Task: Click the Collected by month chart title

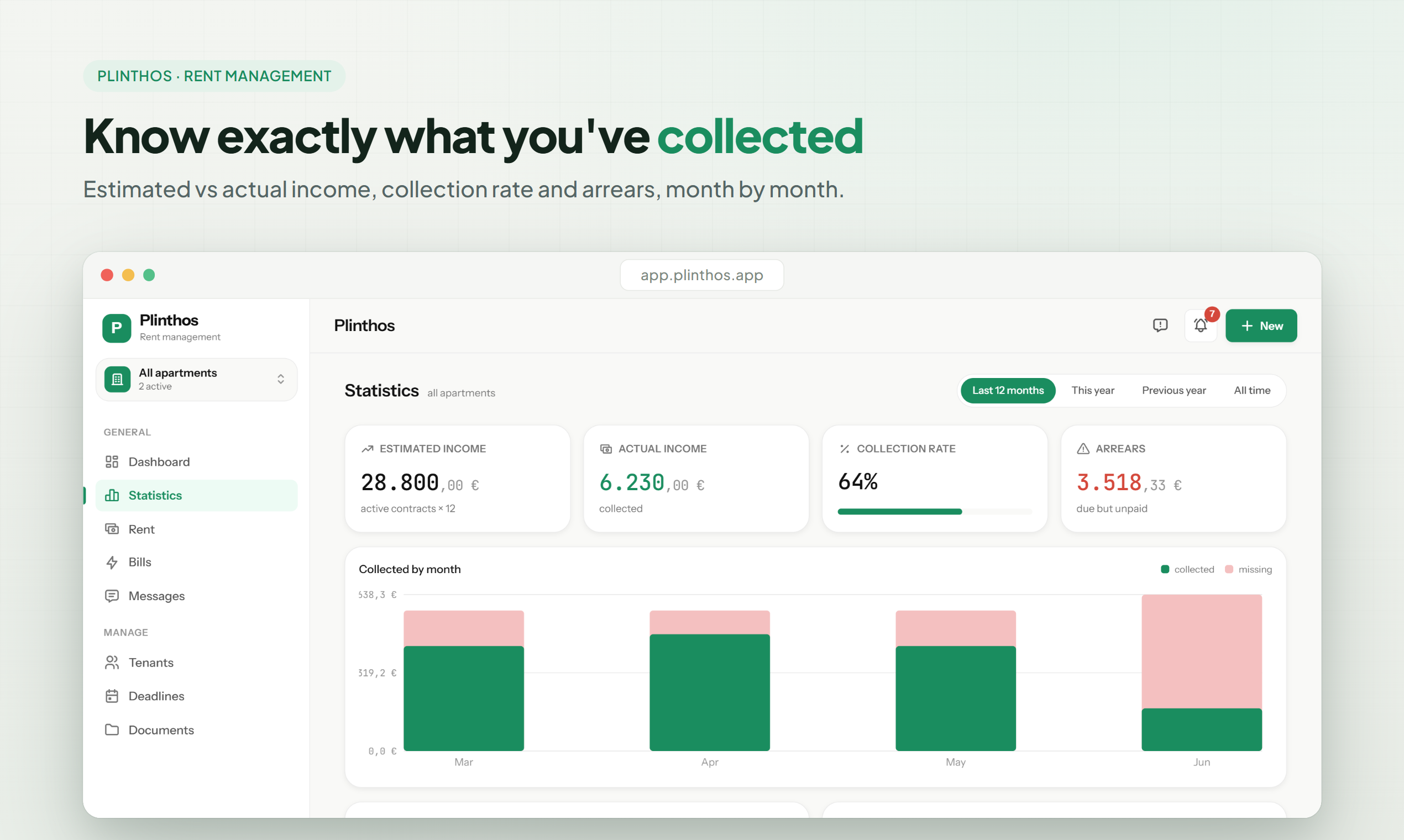Action: click(410, 569)
